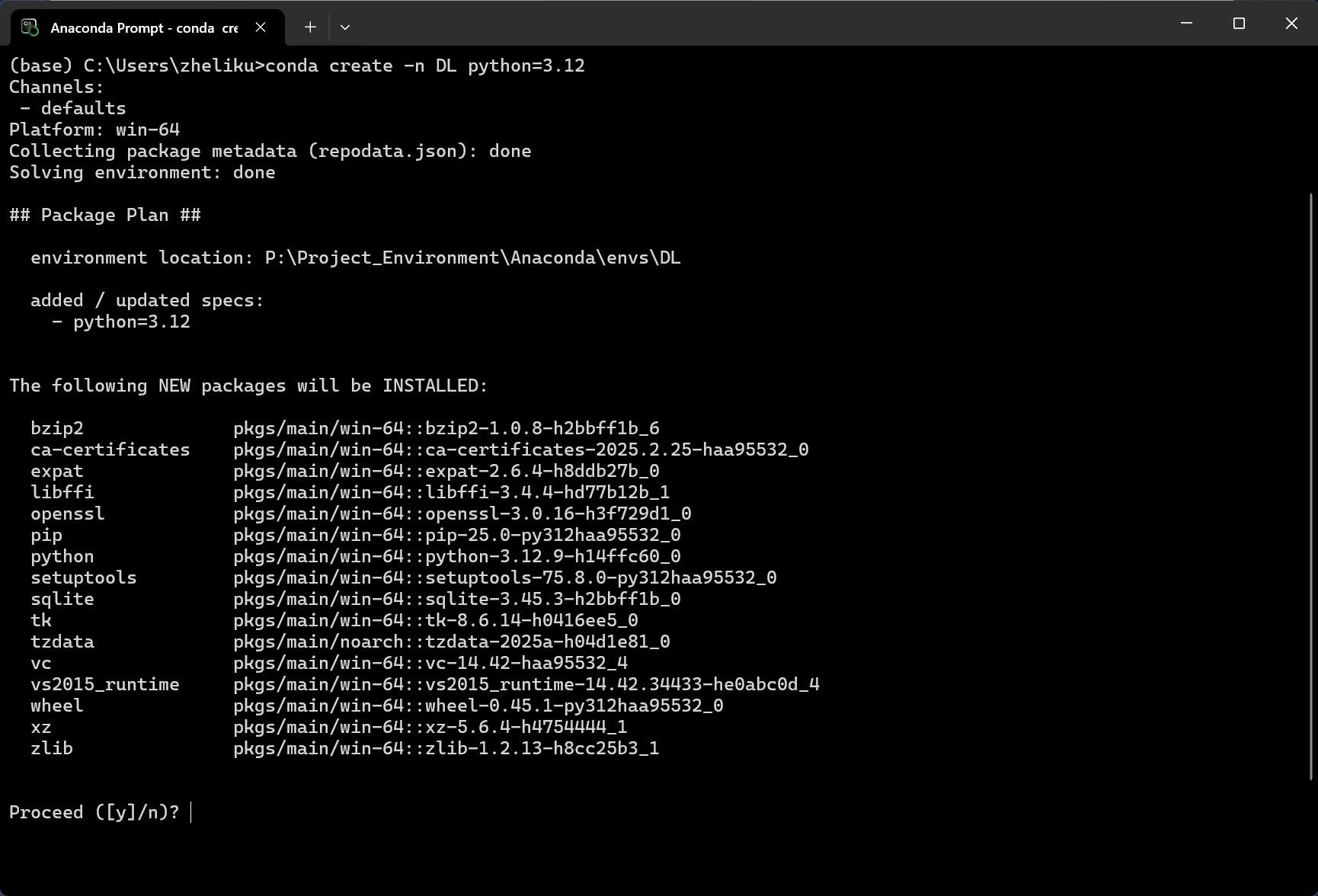
Task: Click zlib-1.2.13-h8cc25b3_1 build string
Action: pyautogui.click(x=542, y=748)
